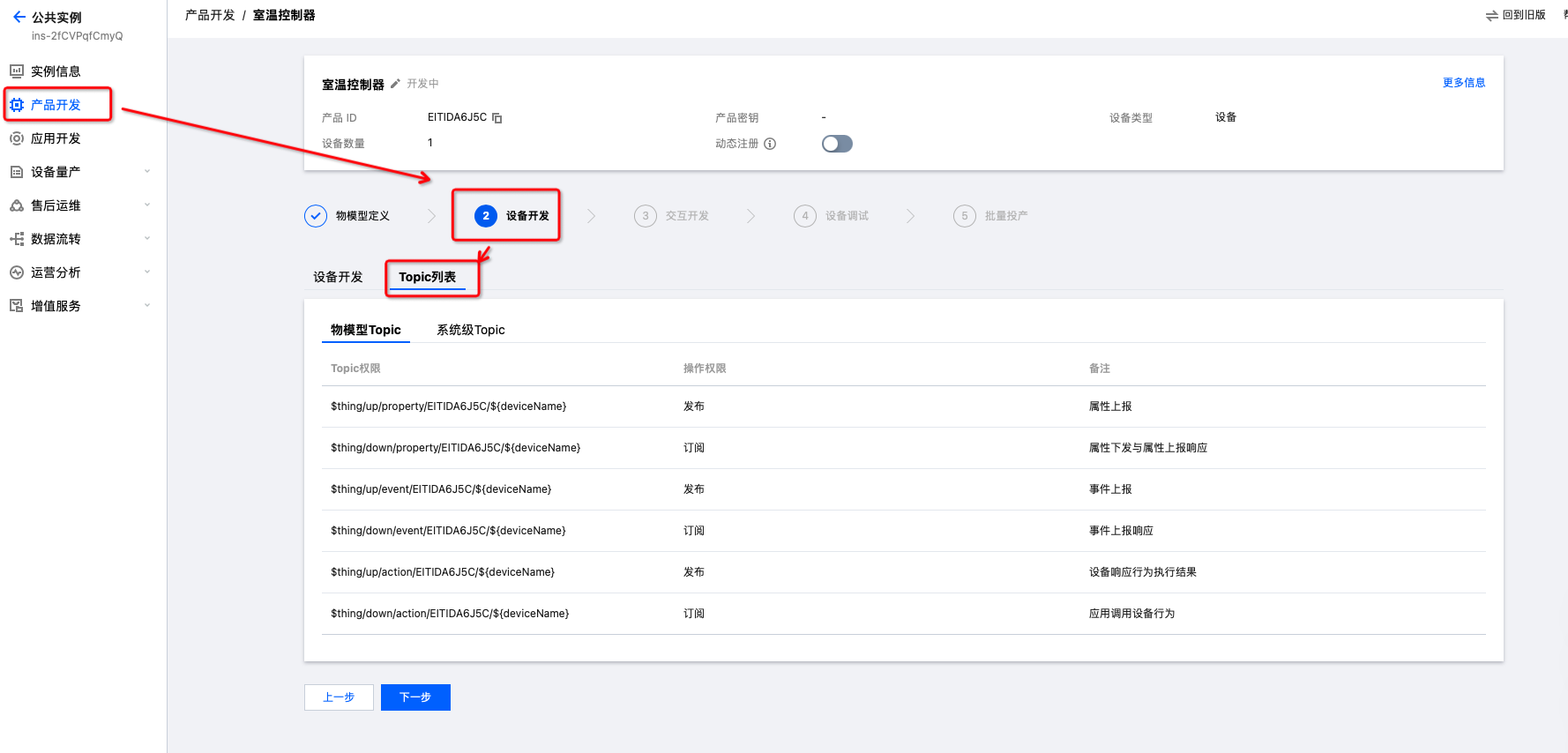Click the info icon next to 动态注册
1568x753 pixels.
tap(770, 144)
